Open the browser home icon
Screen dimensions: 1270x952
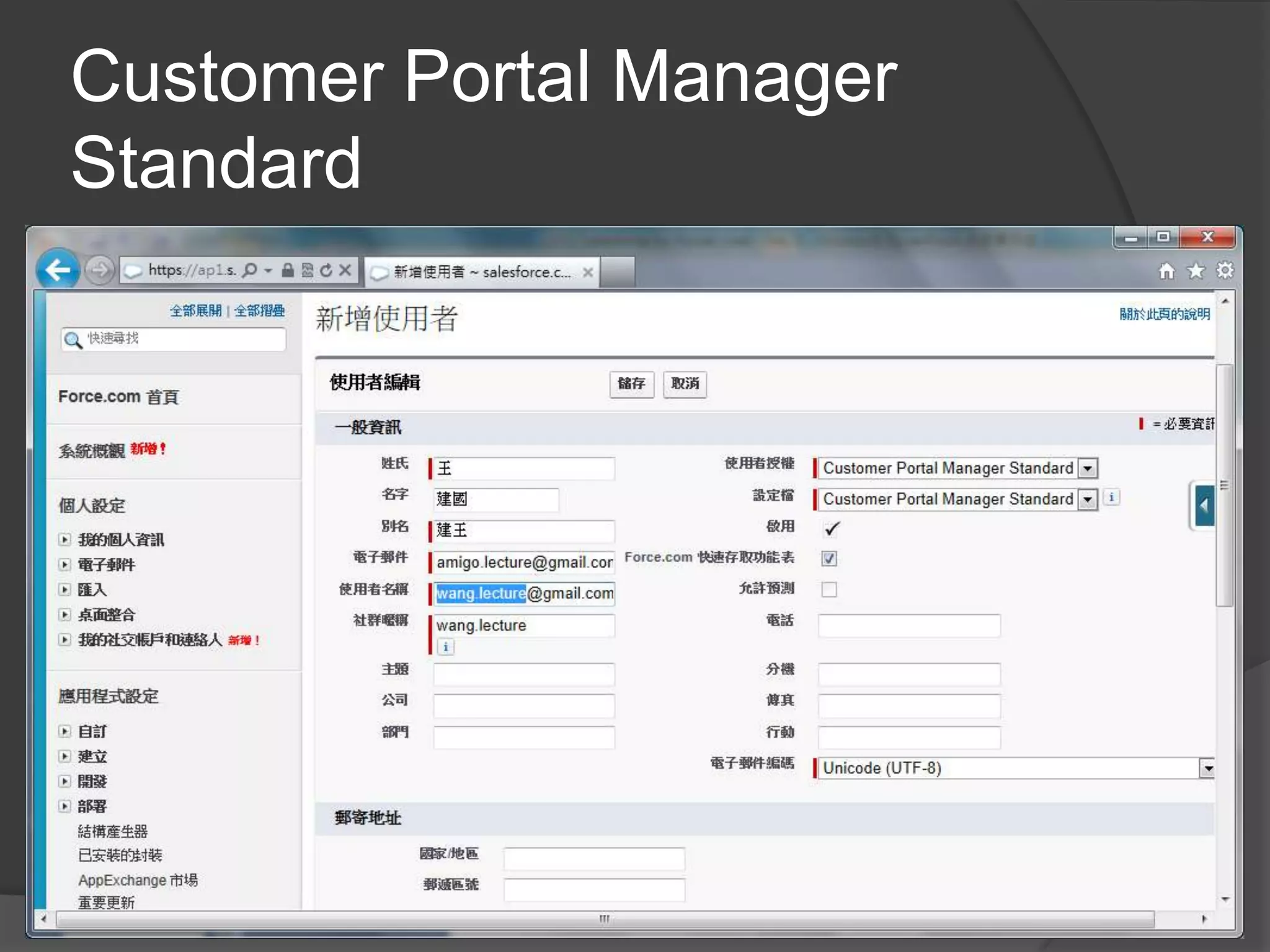1166,271
